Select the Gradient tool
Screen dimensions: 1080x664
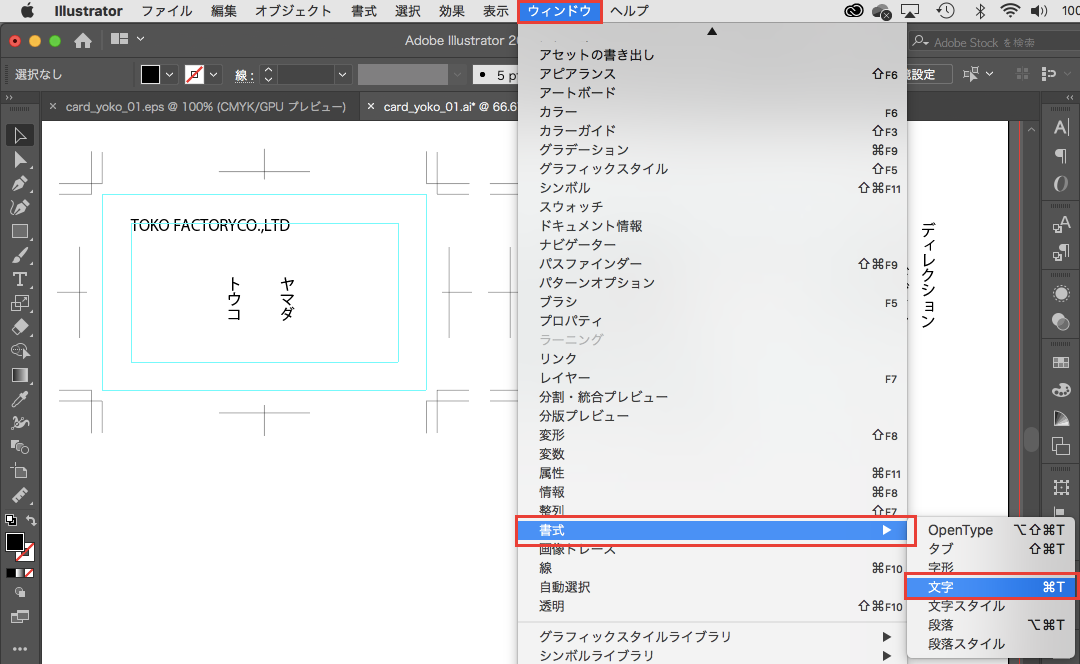click(x=19, y=375)
